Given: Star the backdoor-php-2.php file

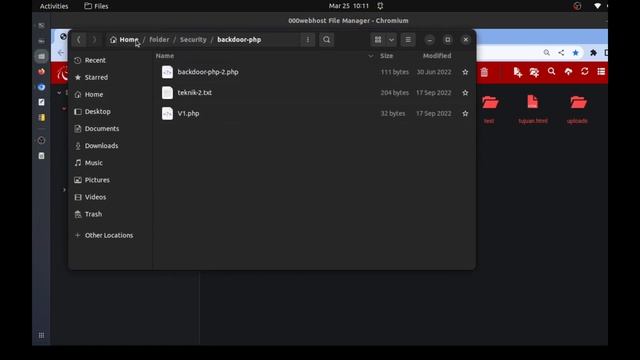Looking at the screenshot, I should (x=465, y=72).
